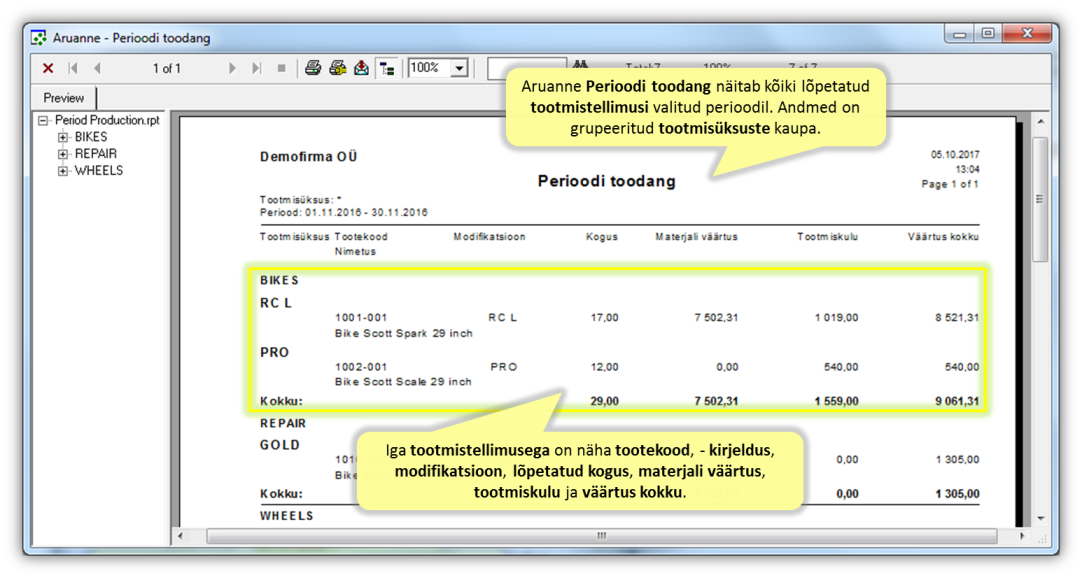Click the BIKES group header in the report
The image size is (1082, 578).
[279, 280]
